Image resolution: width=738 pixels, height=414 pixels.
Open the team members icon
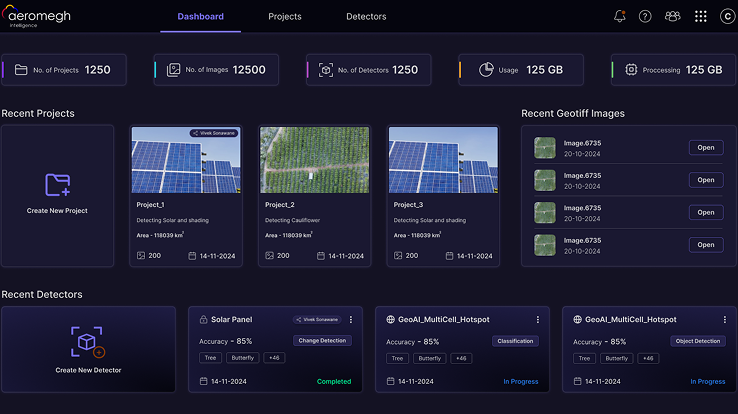pos(673,16)
